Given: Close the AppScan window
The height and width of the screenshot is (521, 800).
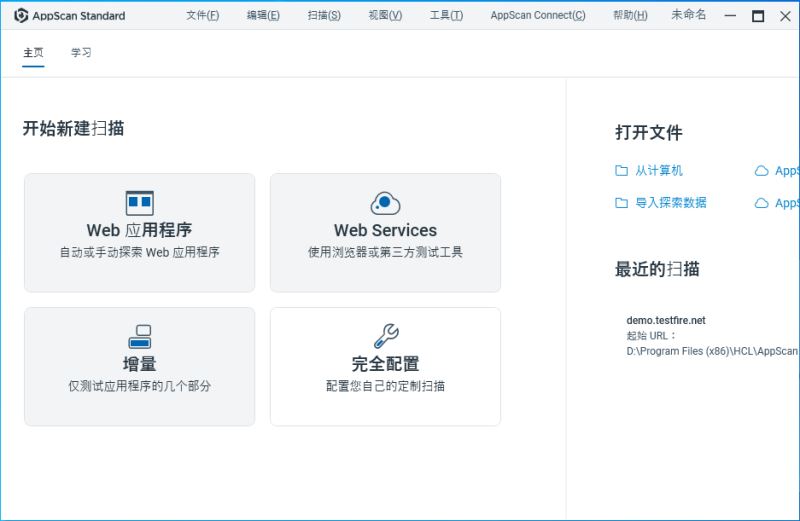Looking at the screenshot, I should [785, 16].
